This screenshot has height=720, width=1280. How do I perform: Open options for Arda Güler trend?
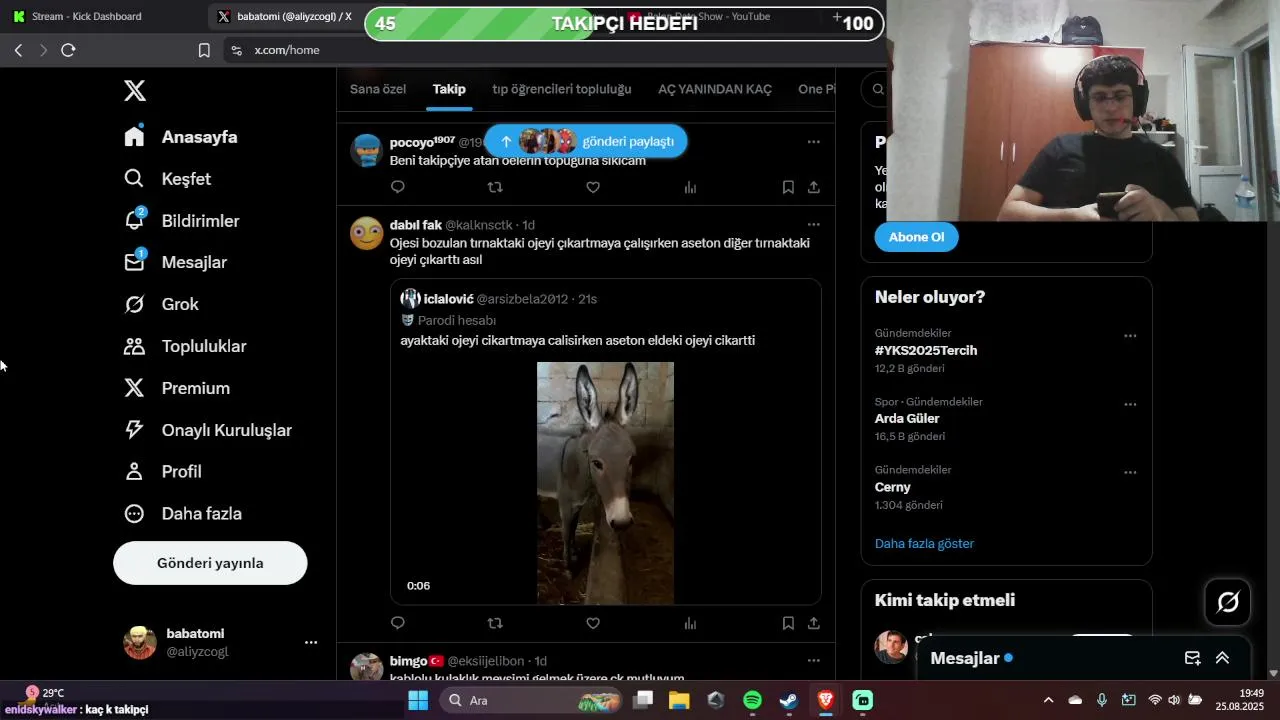(x=1130, y=404)
